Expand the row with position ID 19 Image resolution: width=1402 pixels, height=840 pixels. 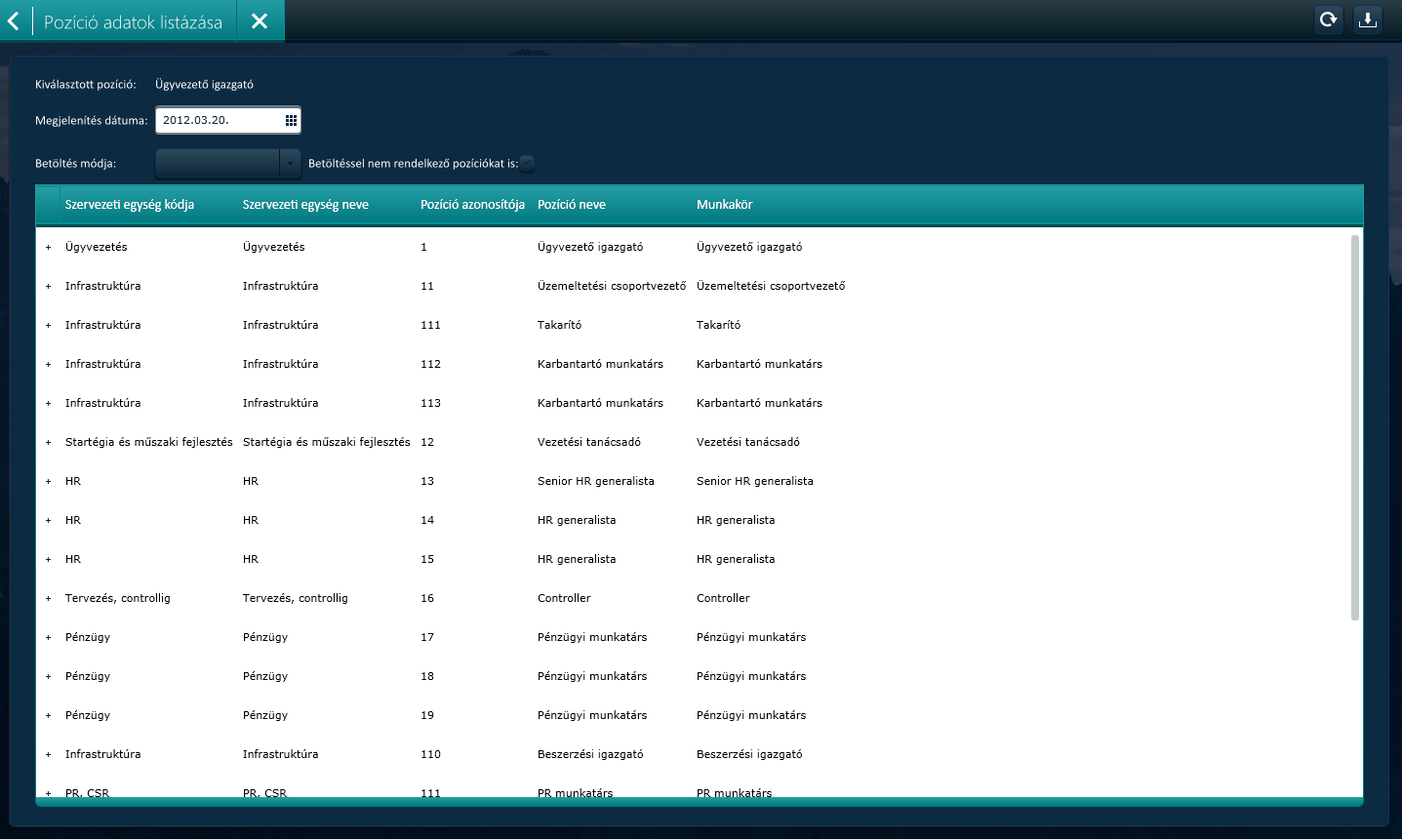pos(48,716)
